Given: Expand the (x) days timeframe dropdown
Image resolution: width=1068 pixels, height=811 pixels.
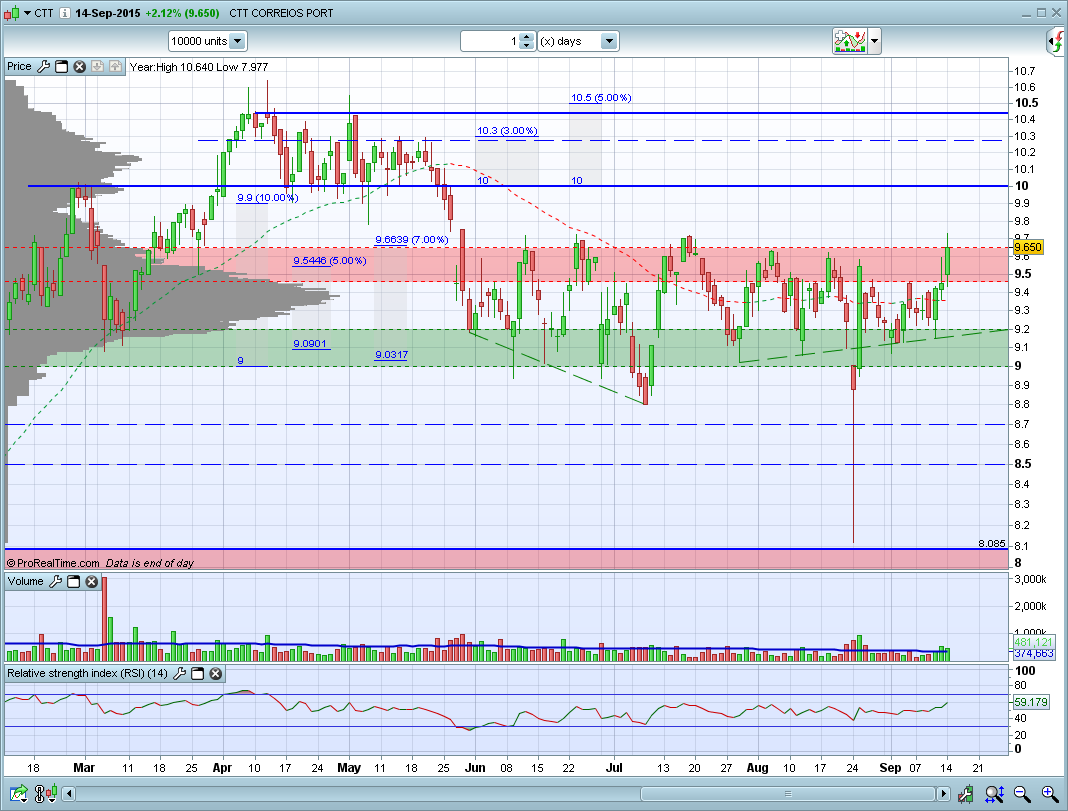Looking at the screenshot, I should [608, 41].
